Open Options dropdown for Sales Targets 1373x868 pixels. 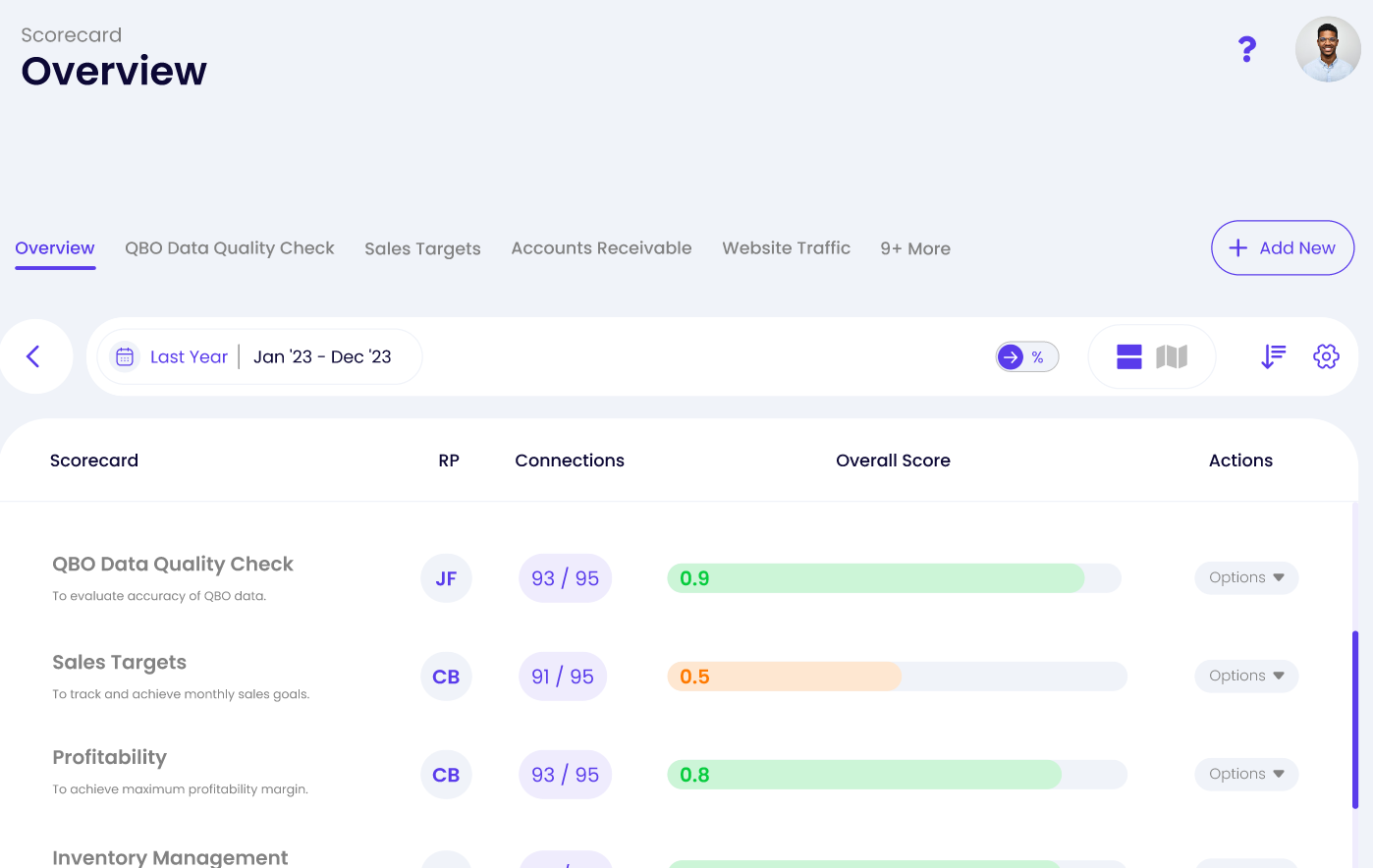tap(1246, 677)
